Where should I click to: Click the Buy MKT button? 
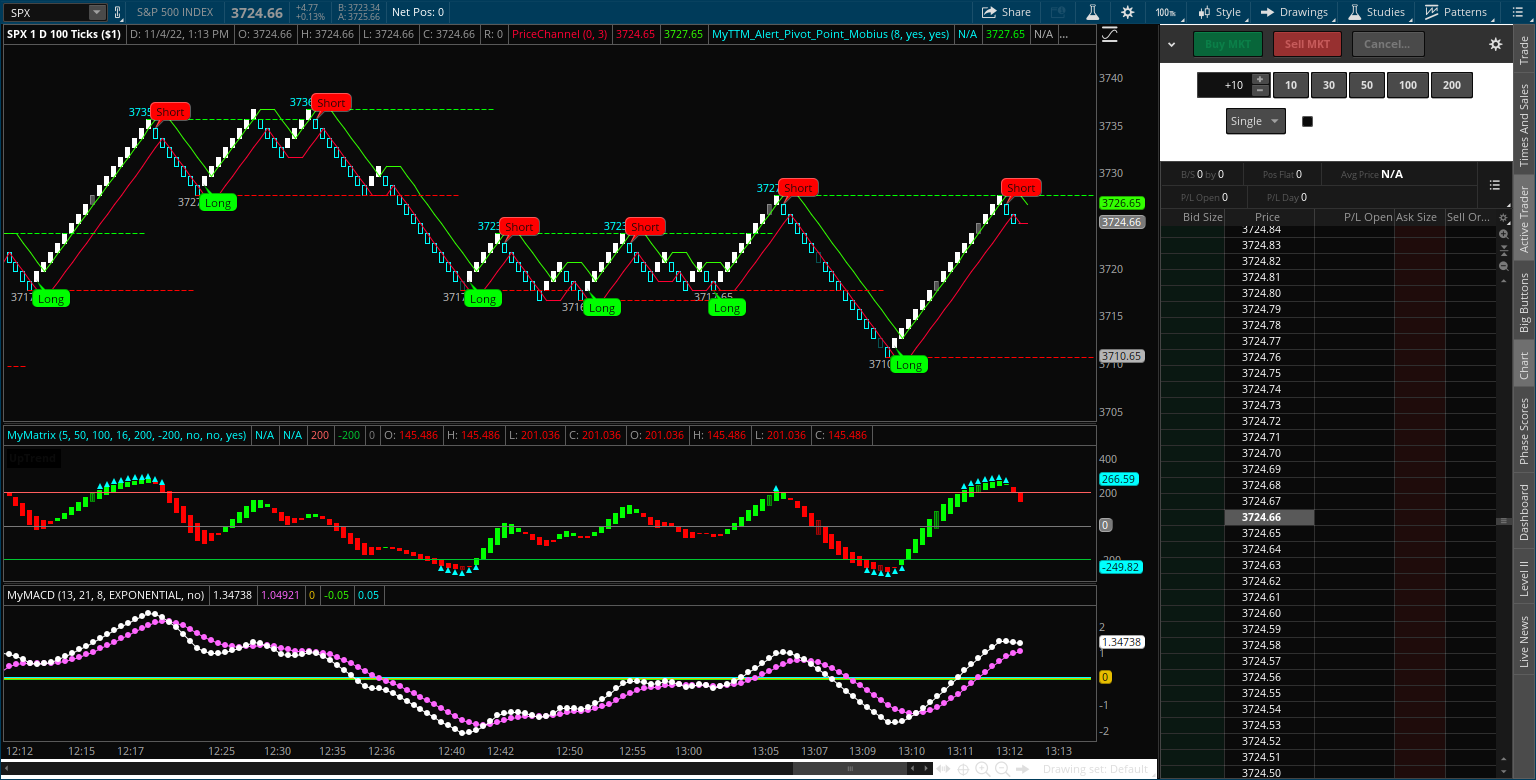(x=1227, y=44)
